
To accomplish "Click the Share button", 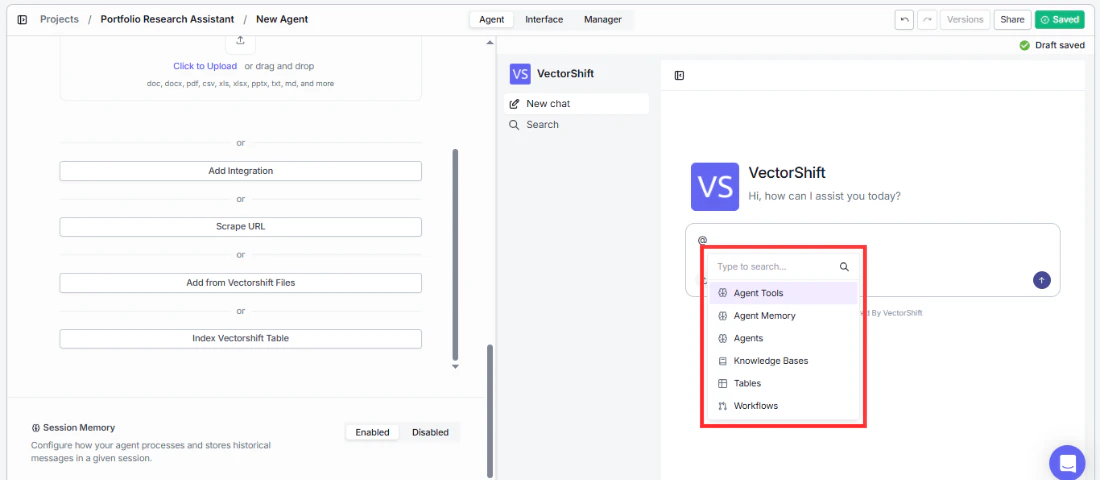I will tap(1012, 20).
